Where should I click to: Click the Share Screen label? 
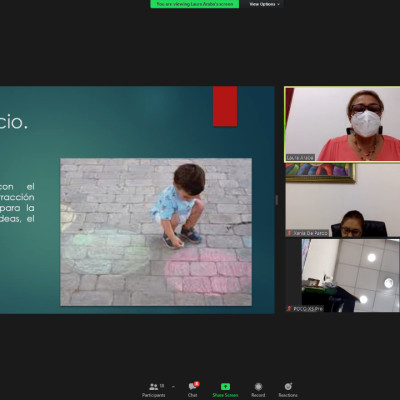(225, 395)
